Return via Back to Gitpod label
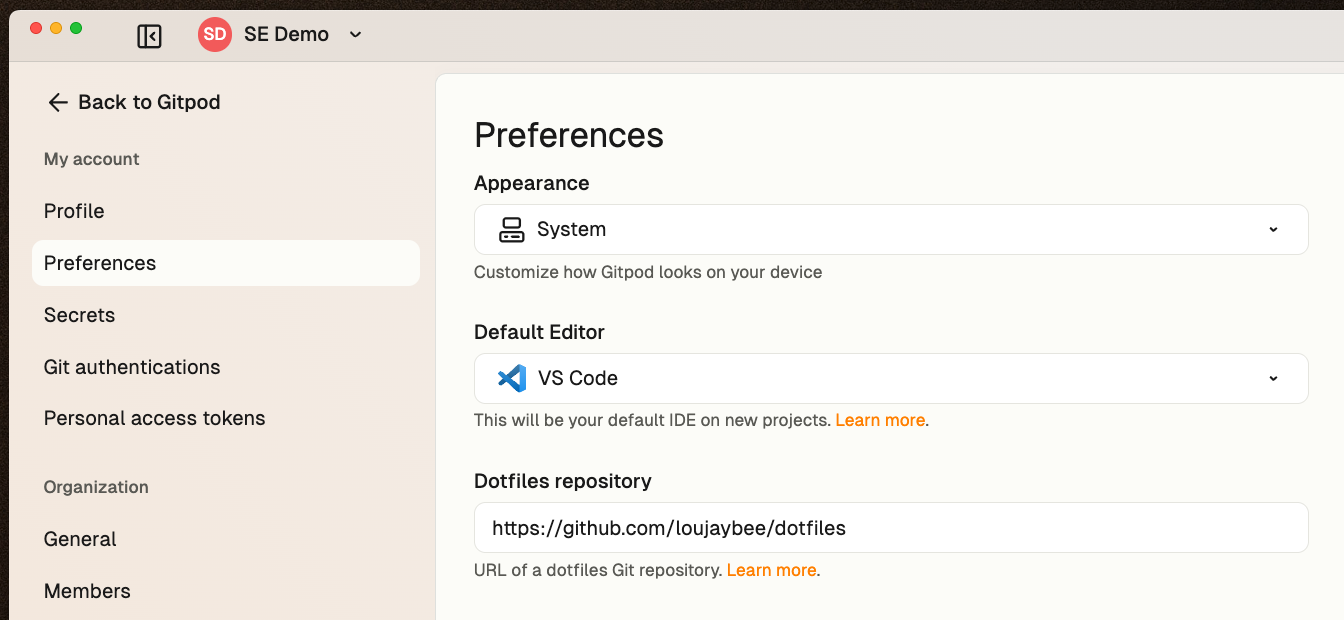 [x=149, y=102]
